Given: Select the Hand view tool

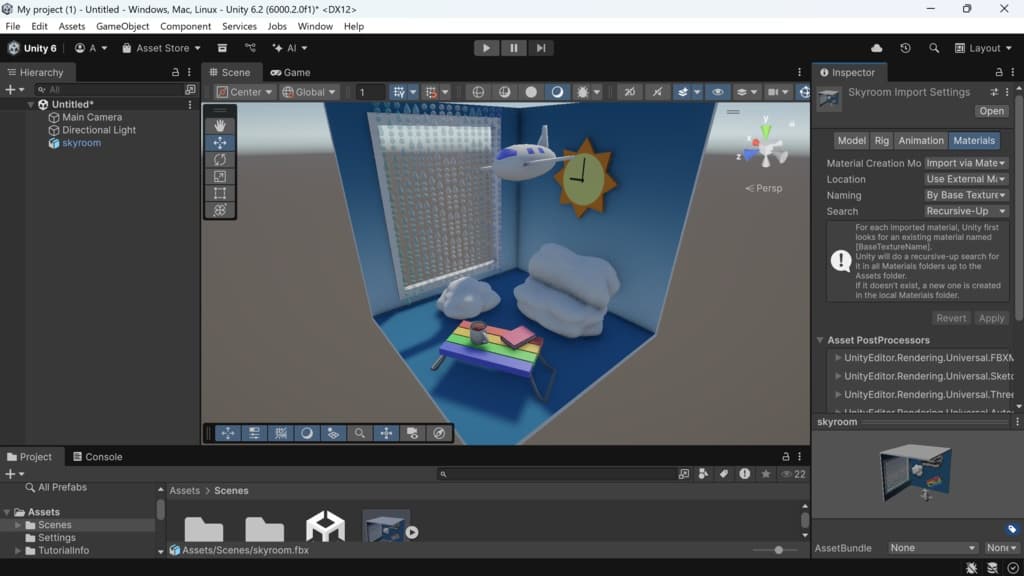Looking at the screenshot, I should 220,126.
